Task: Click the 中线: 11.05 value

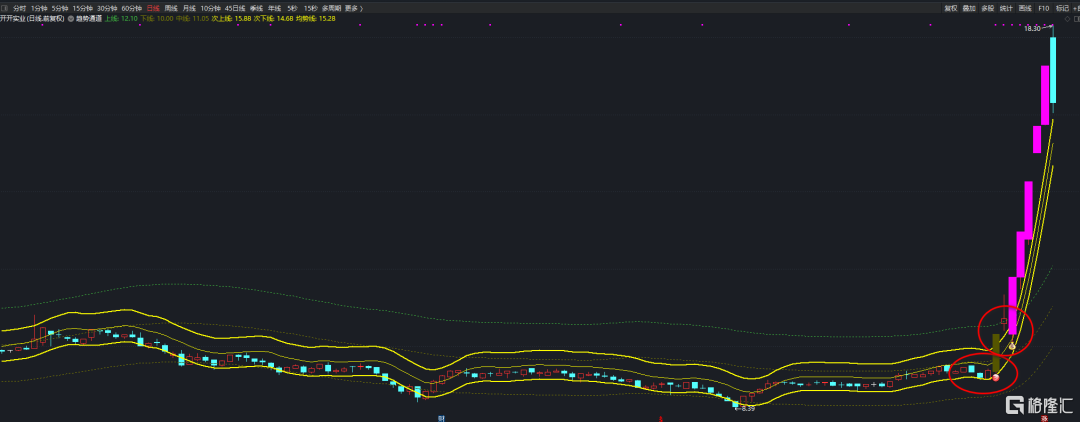Action: pos(192,19)
